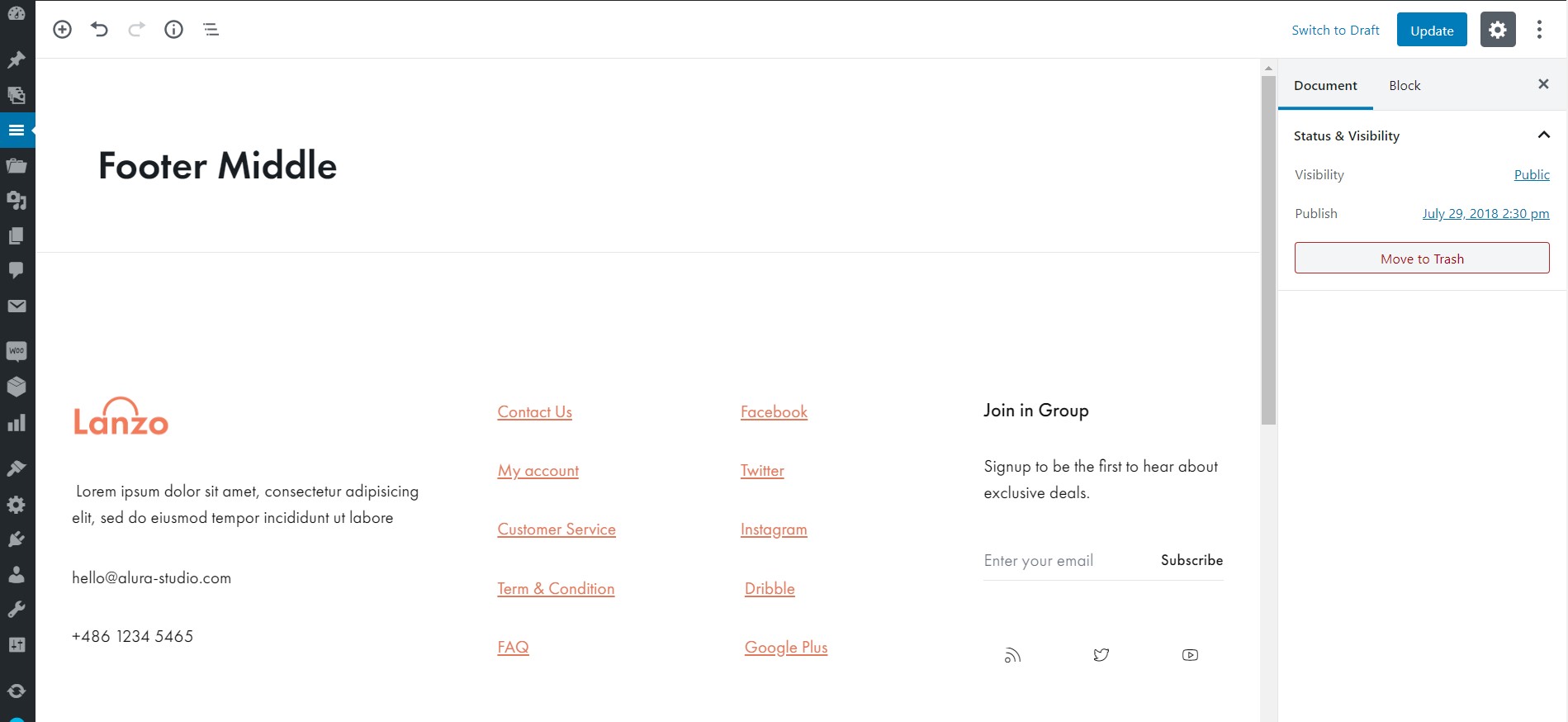
Task: Click the Twitter bird icon in footer
Action: (x=1101, y=655)
